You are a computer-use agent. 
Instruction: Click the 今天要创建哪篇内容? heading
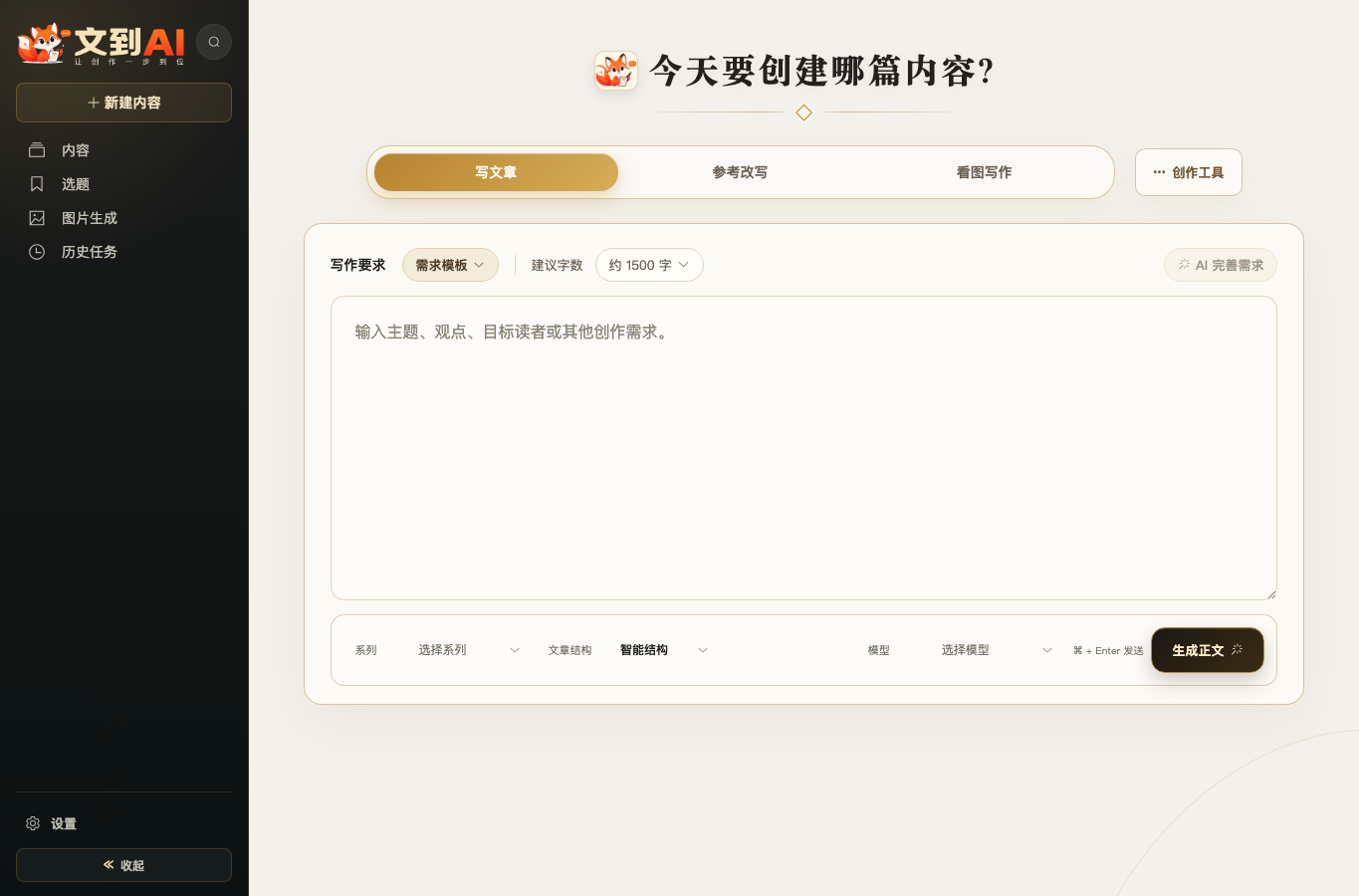pos(821,71)
